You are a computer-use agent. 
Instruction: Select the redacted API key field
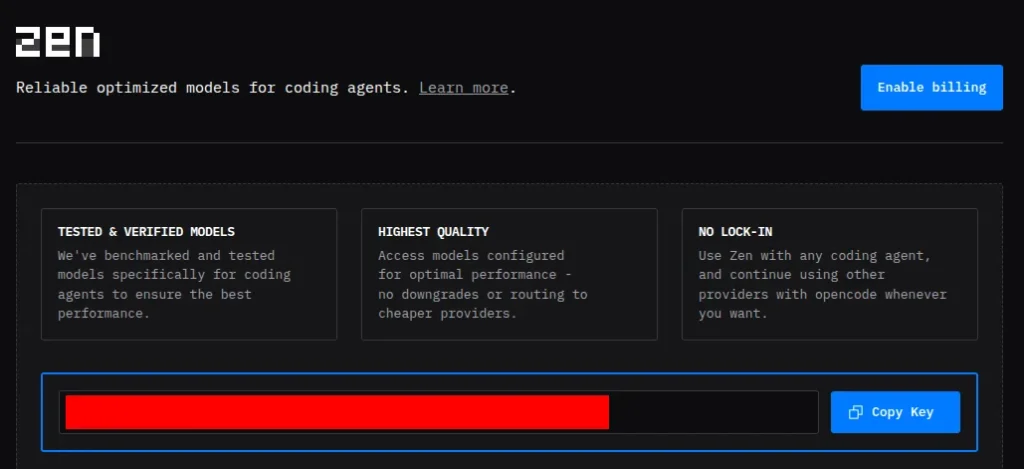point(438,412)
